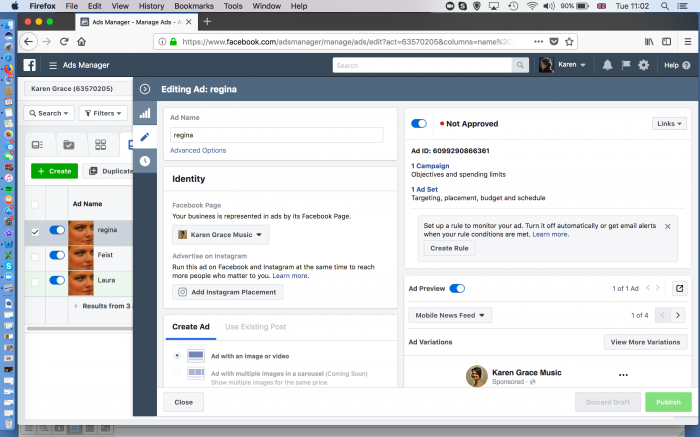Viewport: 700px width, 437px height.
Task: Bookmark this page with the star
Action: pyautogui.click(x=569, y=42)
